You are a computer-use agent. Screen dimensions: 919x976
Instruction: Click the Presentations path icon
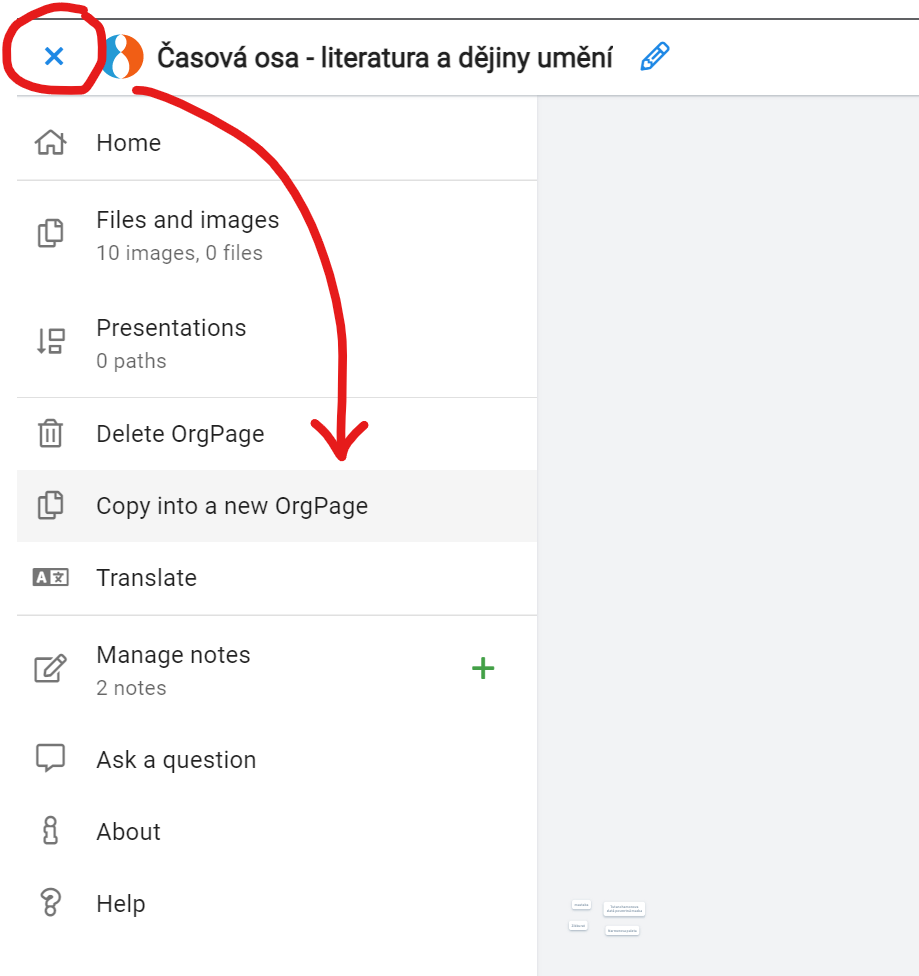[x=50, y=342]
